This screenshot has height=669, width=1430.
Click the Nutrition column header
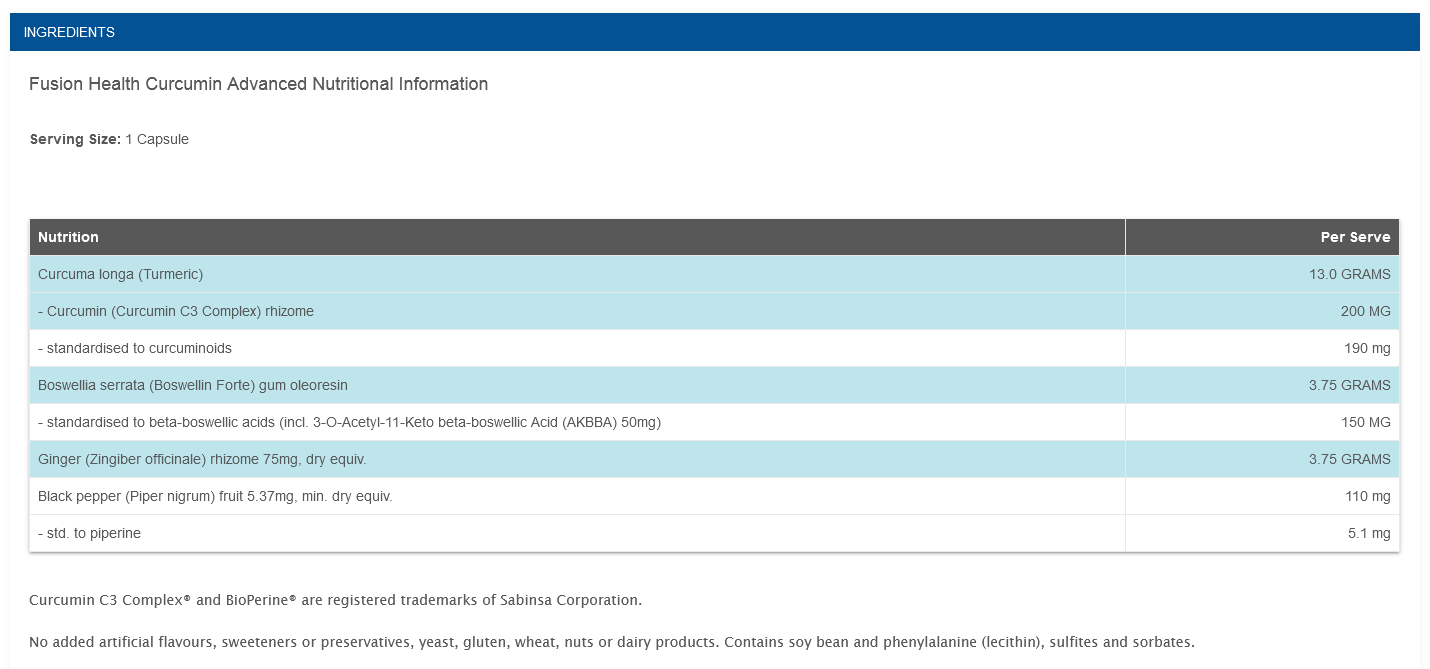[577, 237]
